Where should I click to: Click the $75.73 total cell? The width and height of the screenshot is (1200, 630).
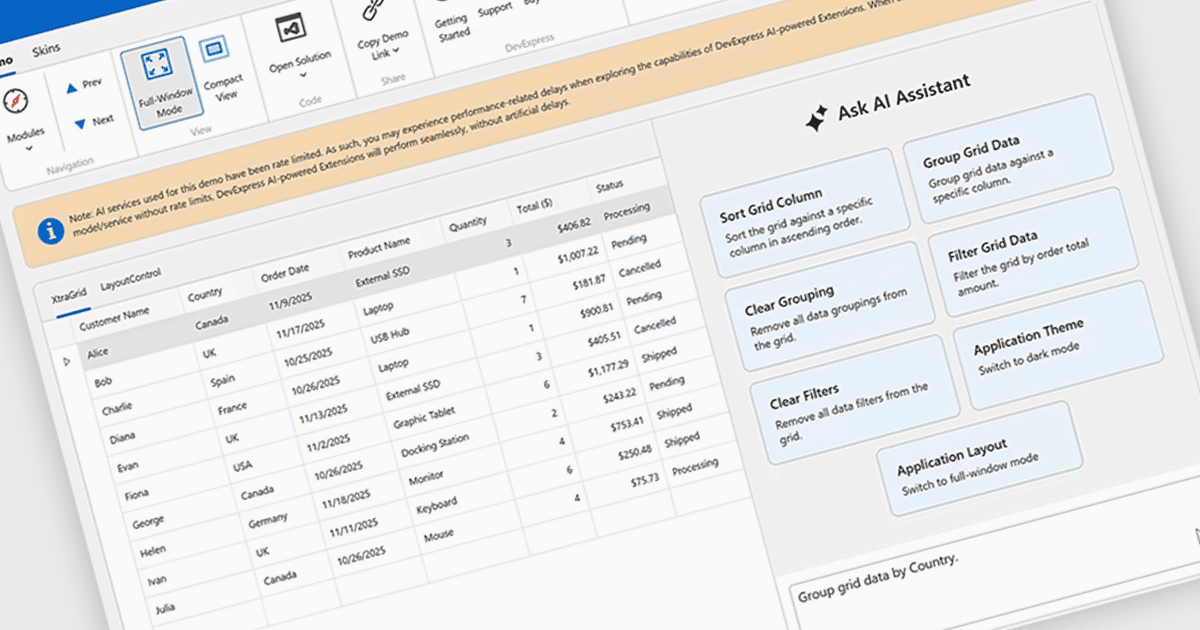pyautogui.click(x=645, y=480)
